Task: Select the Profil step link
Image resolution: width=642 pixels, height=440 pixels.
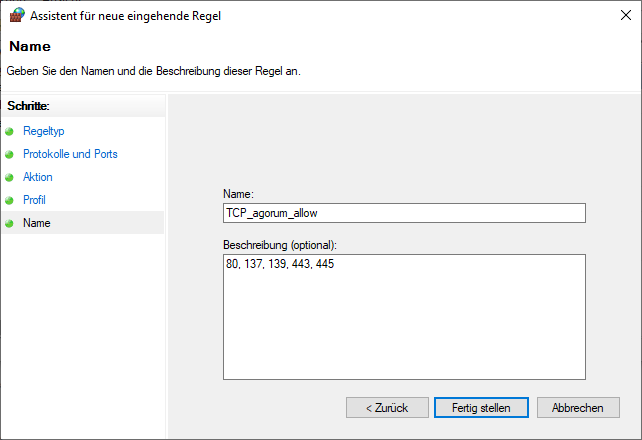Action: [34, 200]
